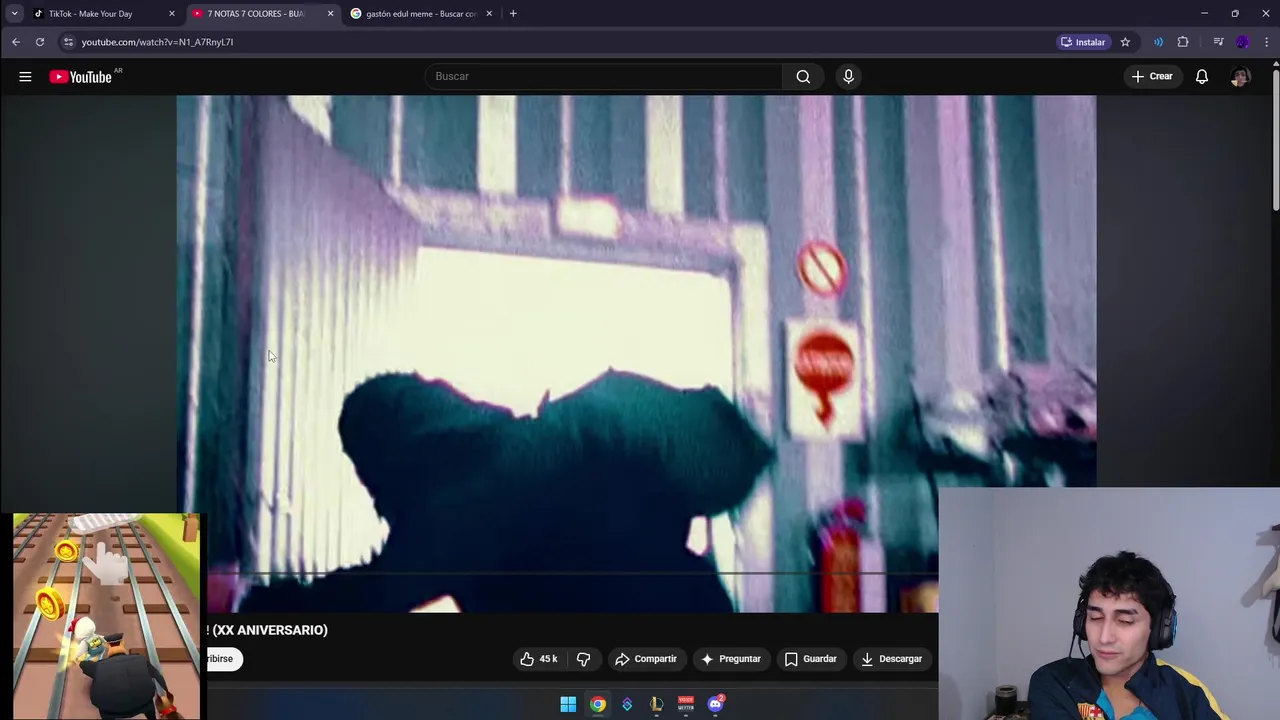Close the 7 NOTAS 7 COLORES tab

click(331, 14)
